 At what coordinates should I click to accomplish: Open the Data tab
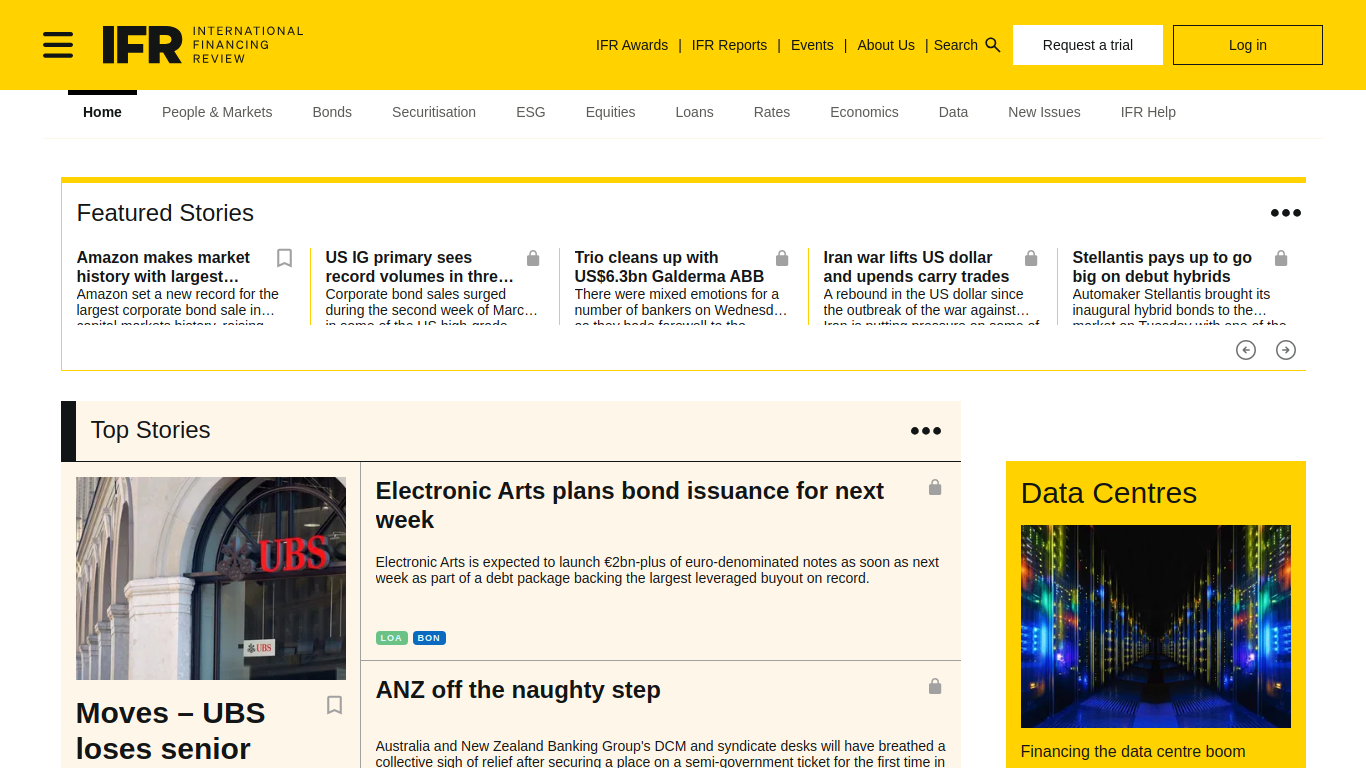tap(953, 112)
